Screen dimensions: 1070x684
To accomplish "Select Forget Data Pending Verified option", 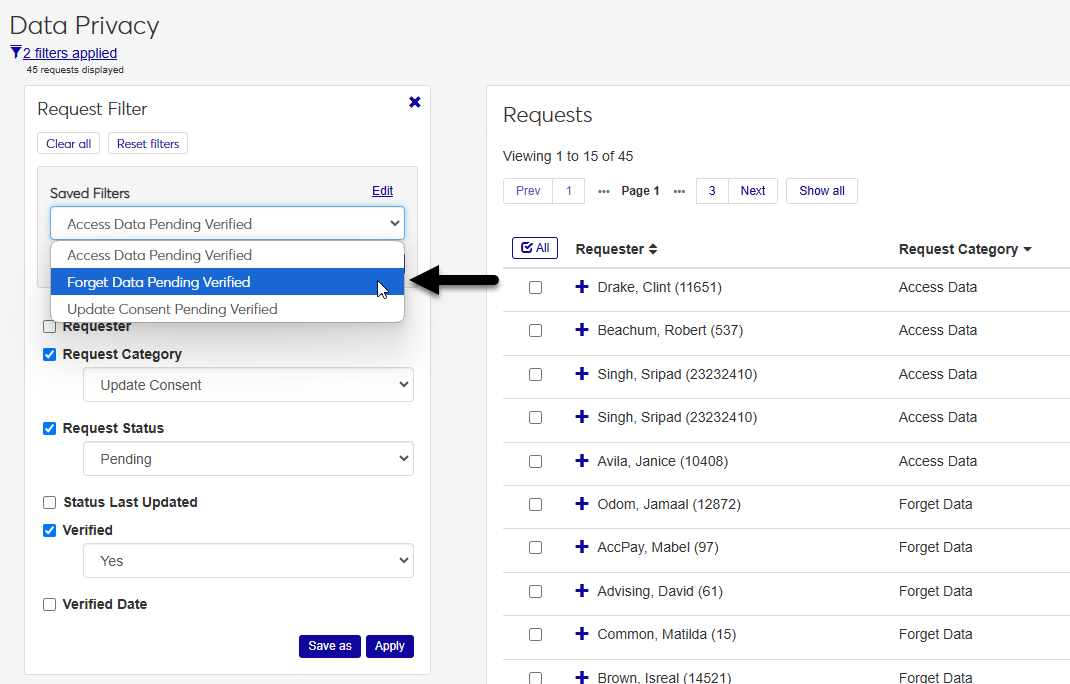I will [227, 282].
